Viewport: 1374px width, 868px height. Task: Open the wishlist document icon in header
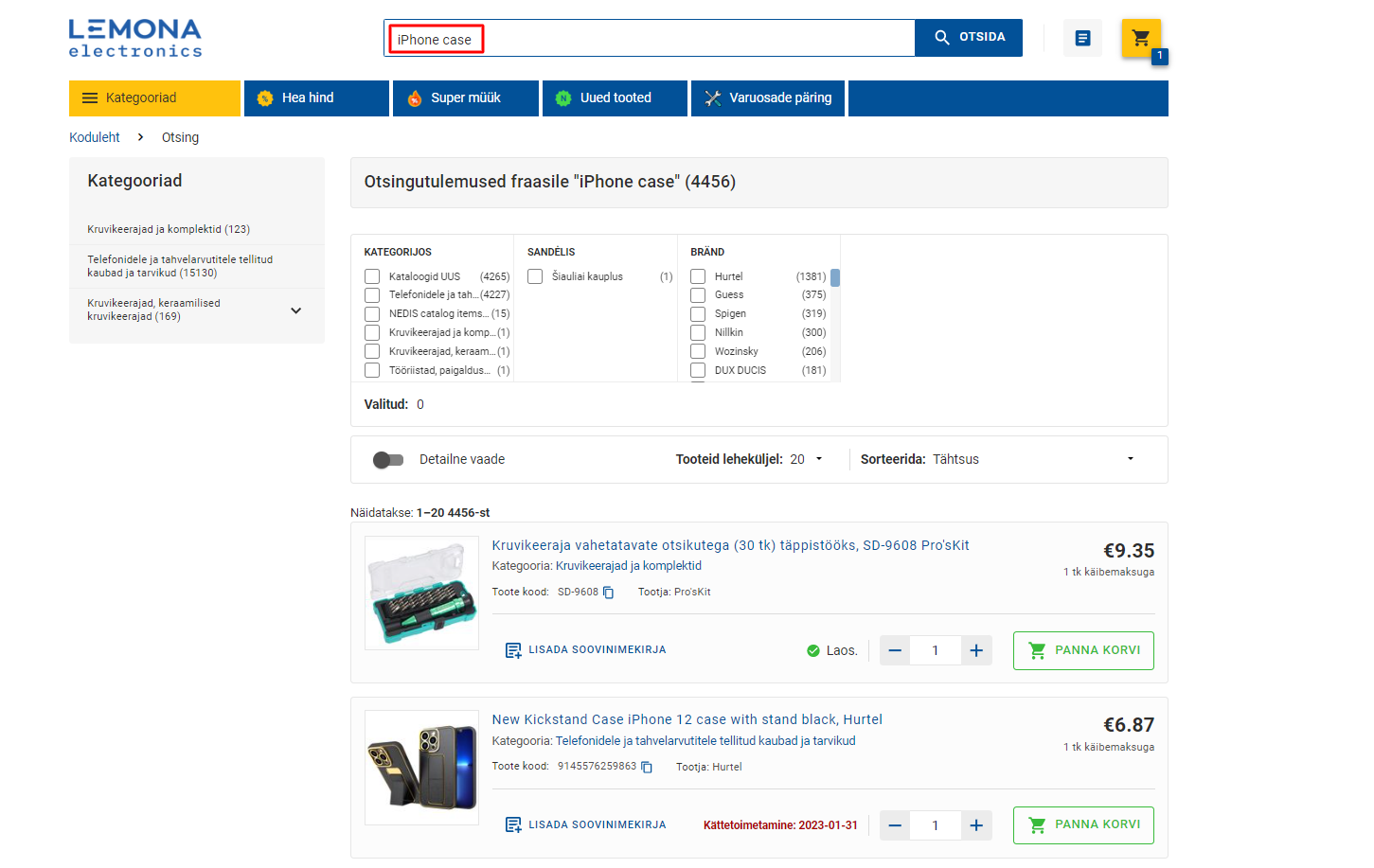[x=1082, y=38]
